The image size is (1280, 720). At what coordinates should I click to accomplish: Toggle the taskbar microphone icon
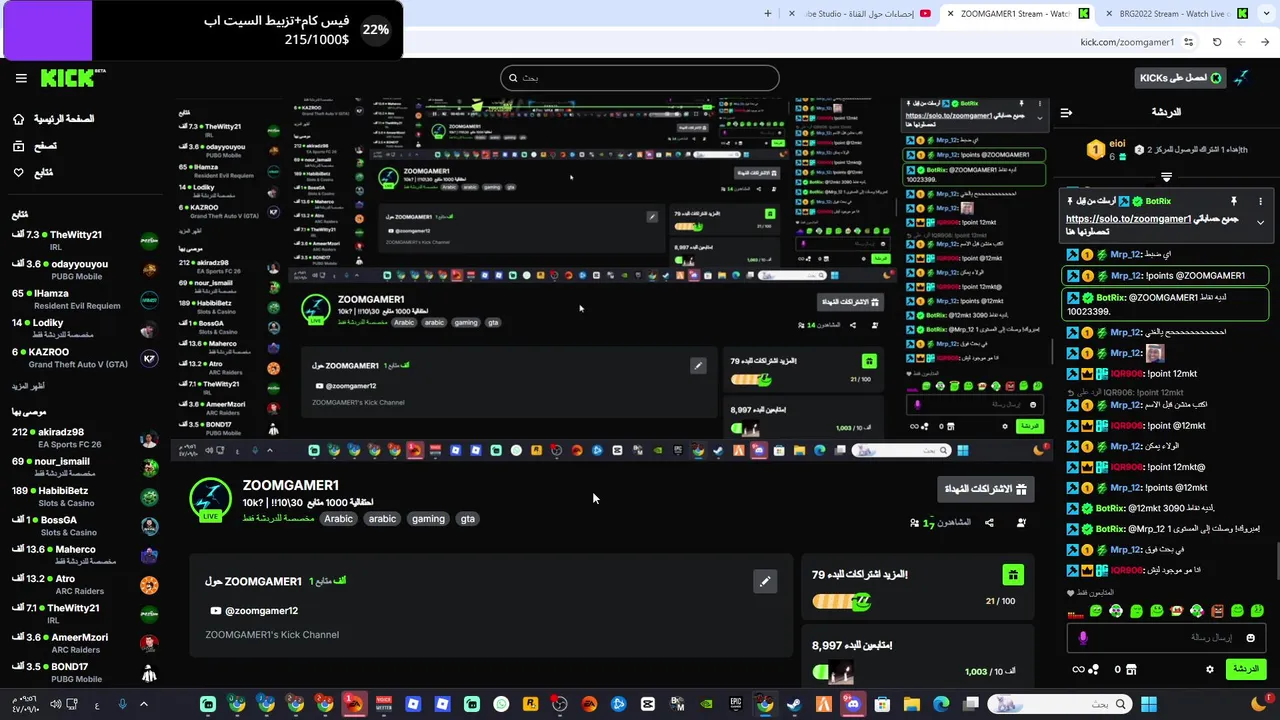122,705
